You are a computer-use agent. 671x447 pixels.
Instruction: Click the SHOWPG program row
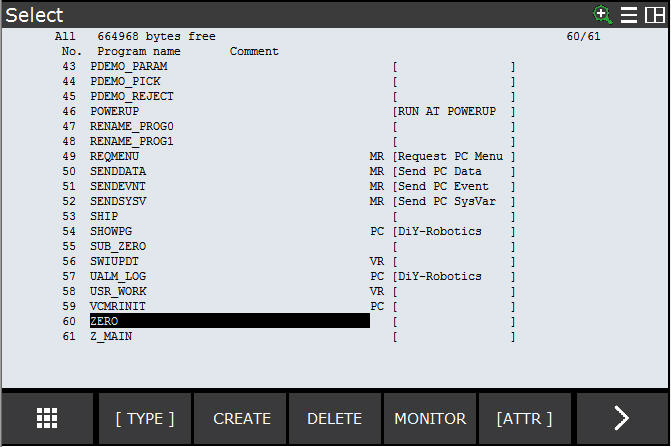pos(111,231)
